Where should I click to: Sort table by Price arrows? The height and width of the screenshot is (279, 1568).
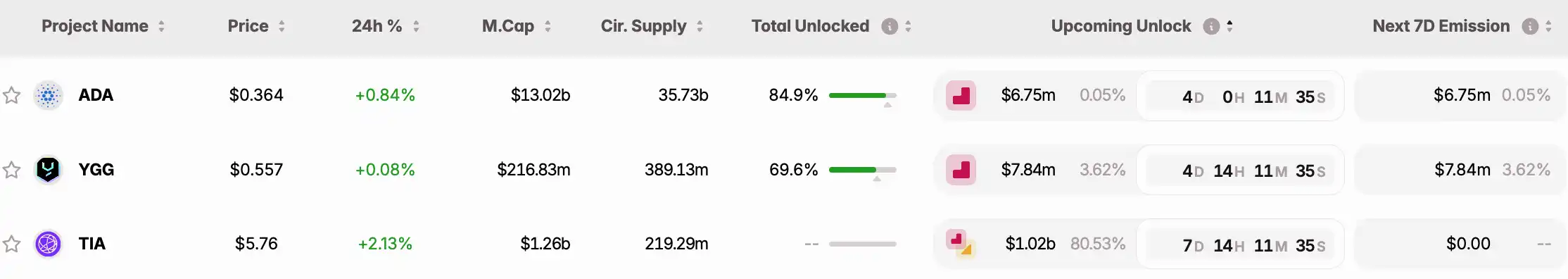282,26
